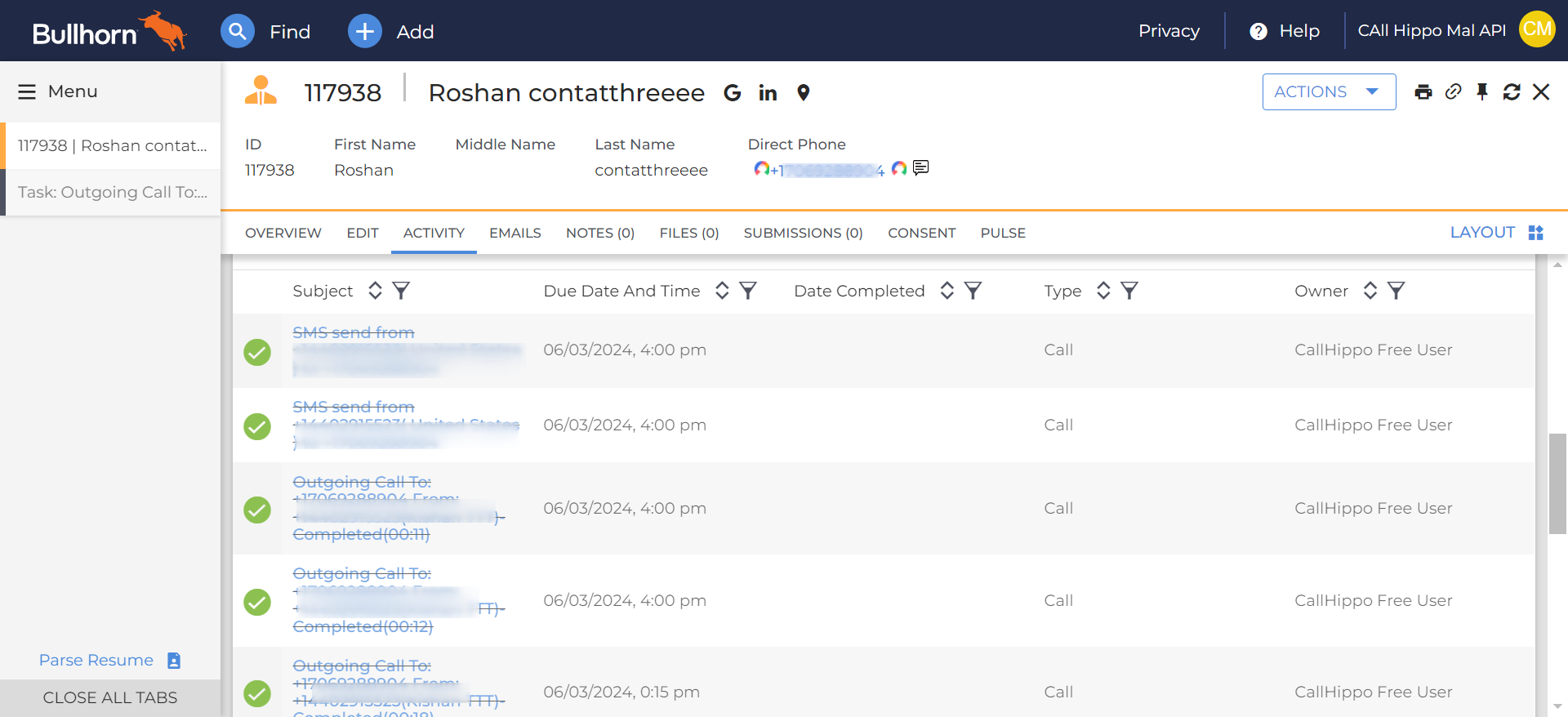Copy record link icon

(1453, 91)
